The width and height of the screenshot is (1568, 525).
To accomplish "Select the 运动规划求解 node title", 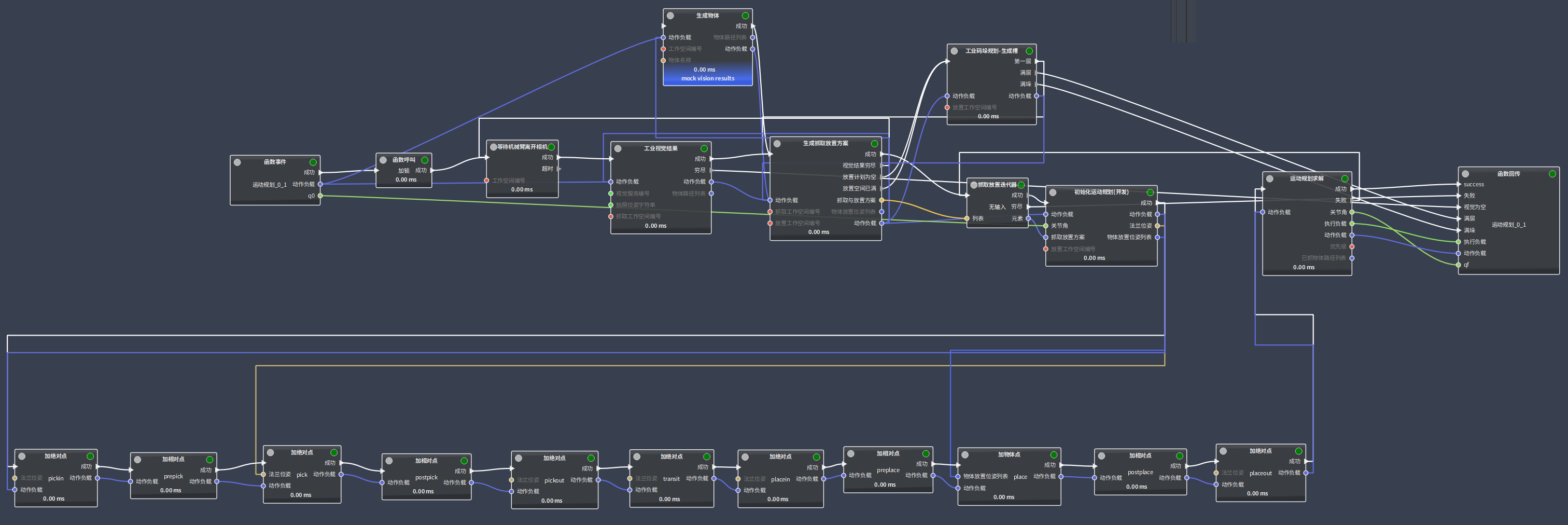I will pos(1306,178).
